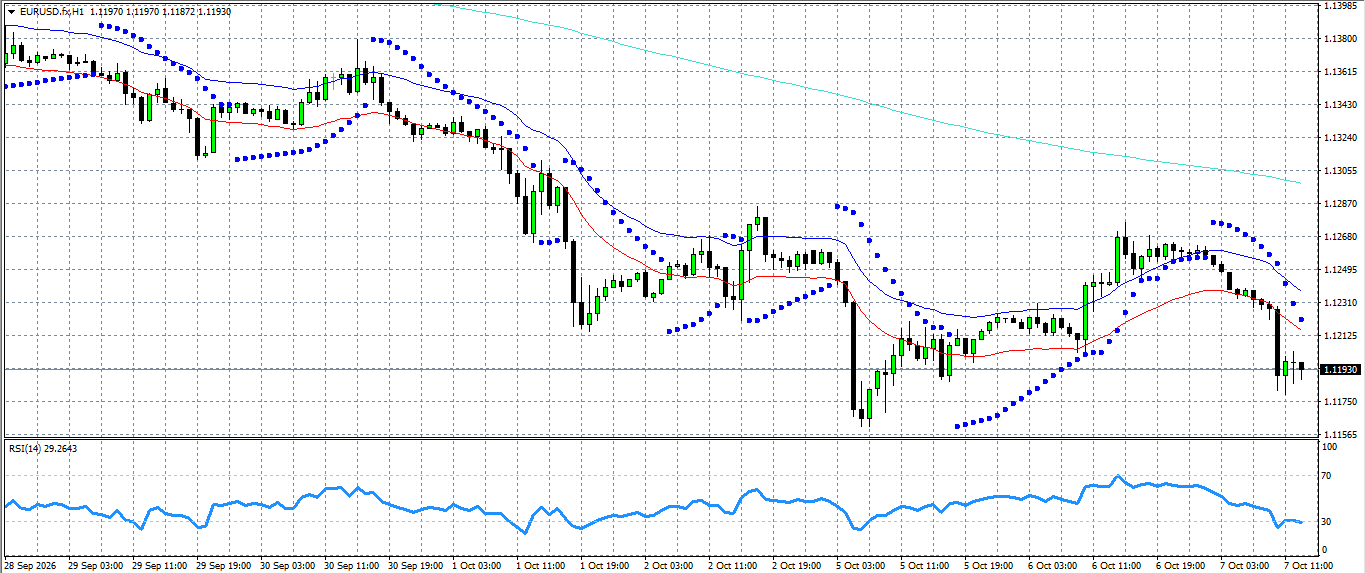Click the 29 Sep 19:00 time label
This screenshot has height=573, width=1365.
223,565
